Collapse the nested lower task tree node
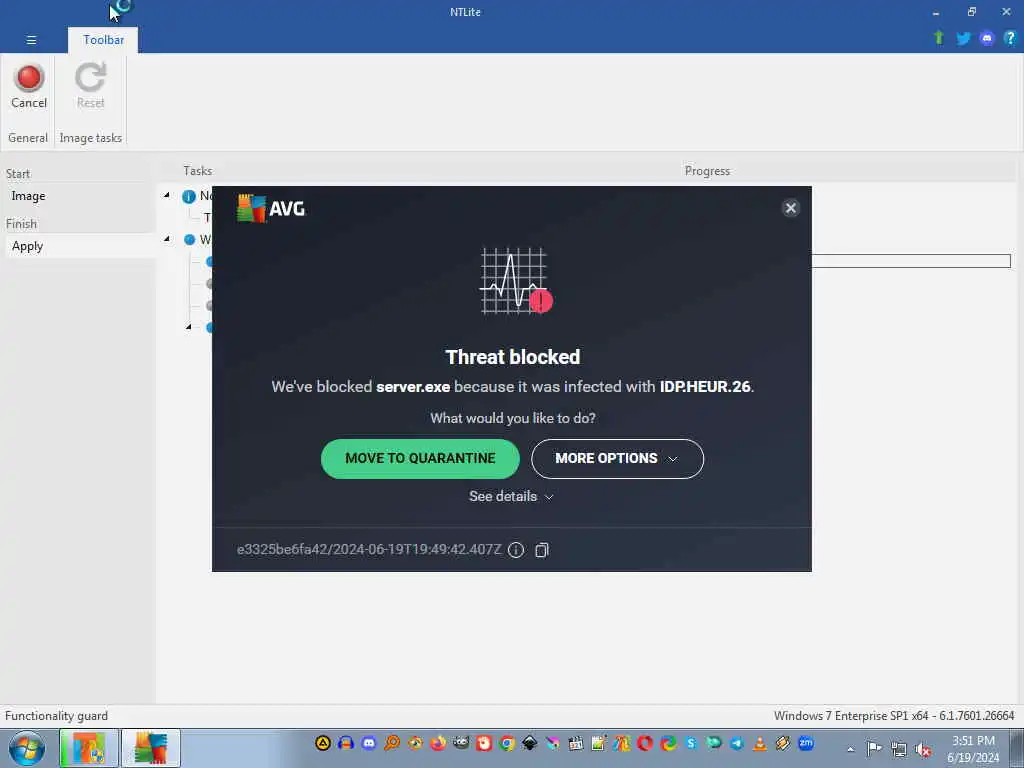1024x768 pixels. point(189,327)
